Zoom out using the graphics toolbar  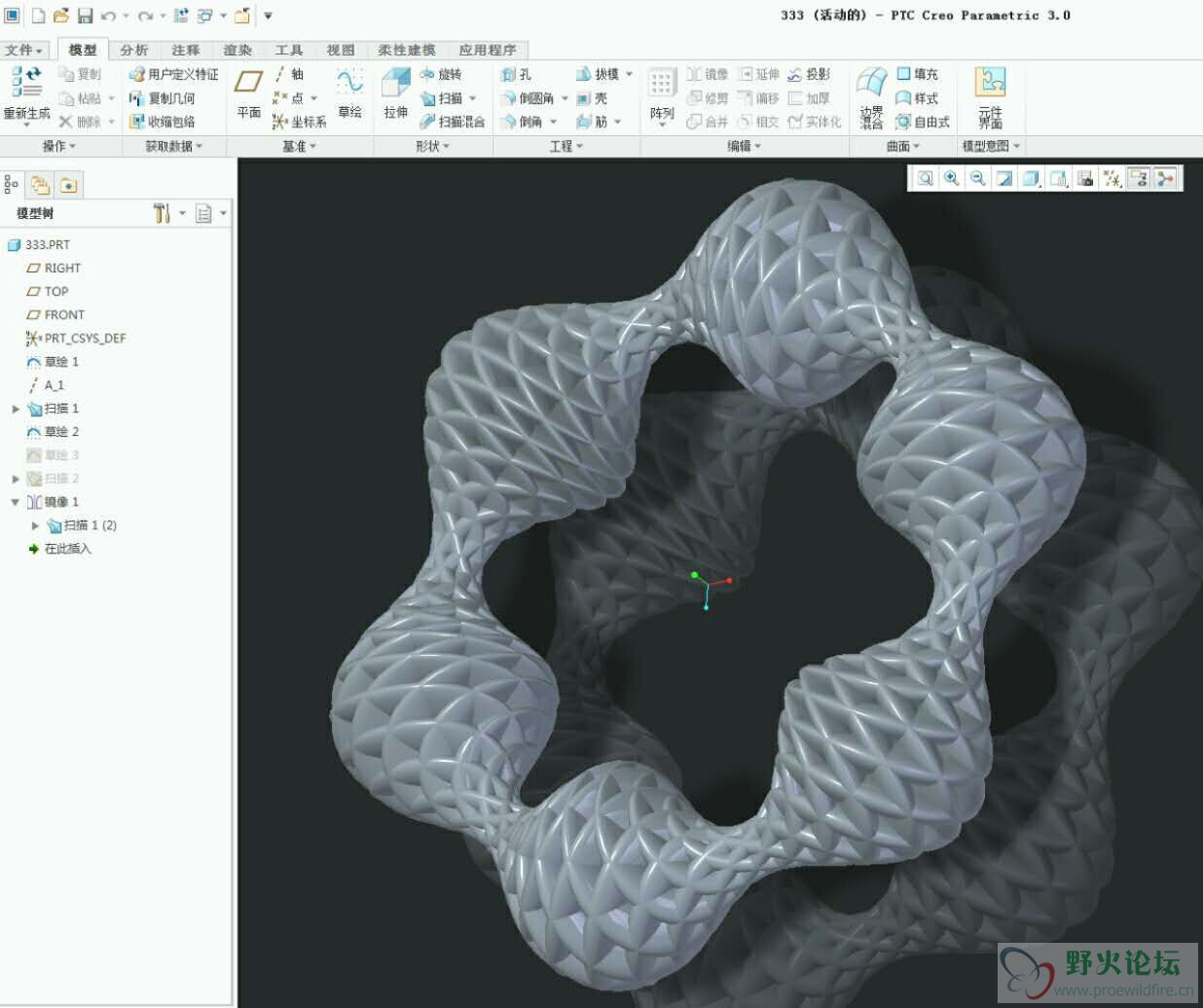(977, 178)
